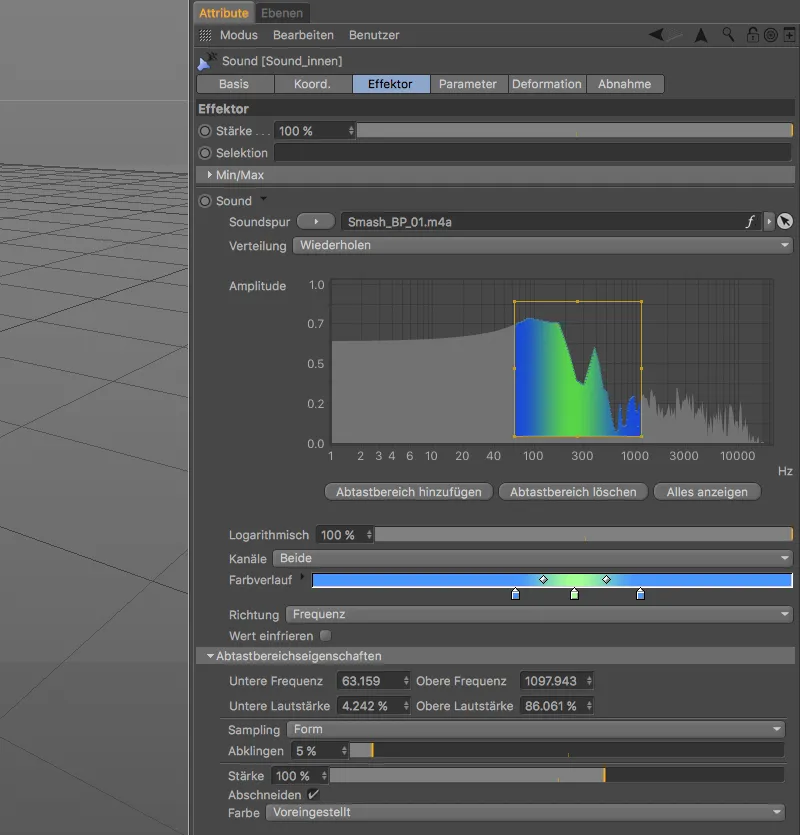Viewport: 800px width, 835px height.
Task: Click the Farbverlauf gradient bar
Action: point(552,580)
